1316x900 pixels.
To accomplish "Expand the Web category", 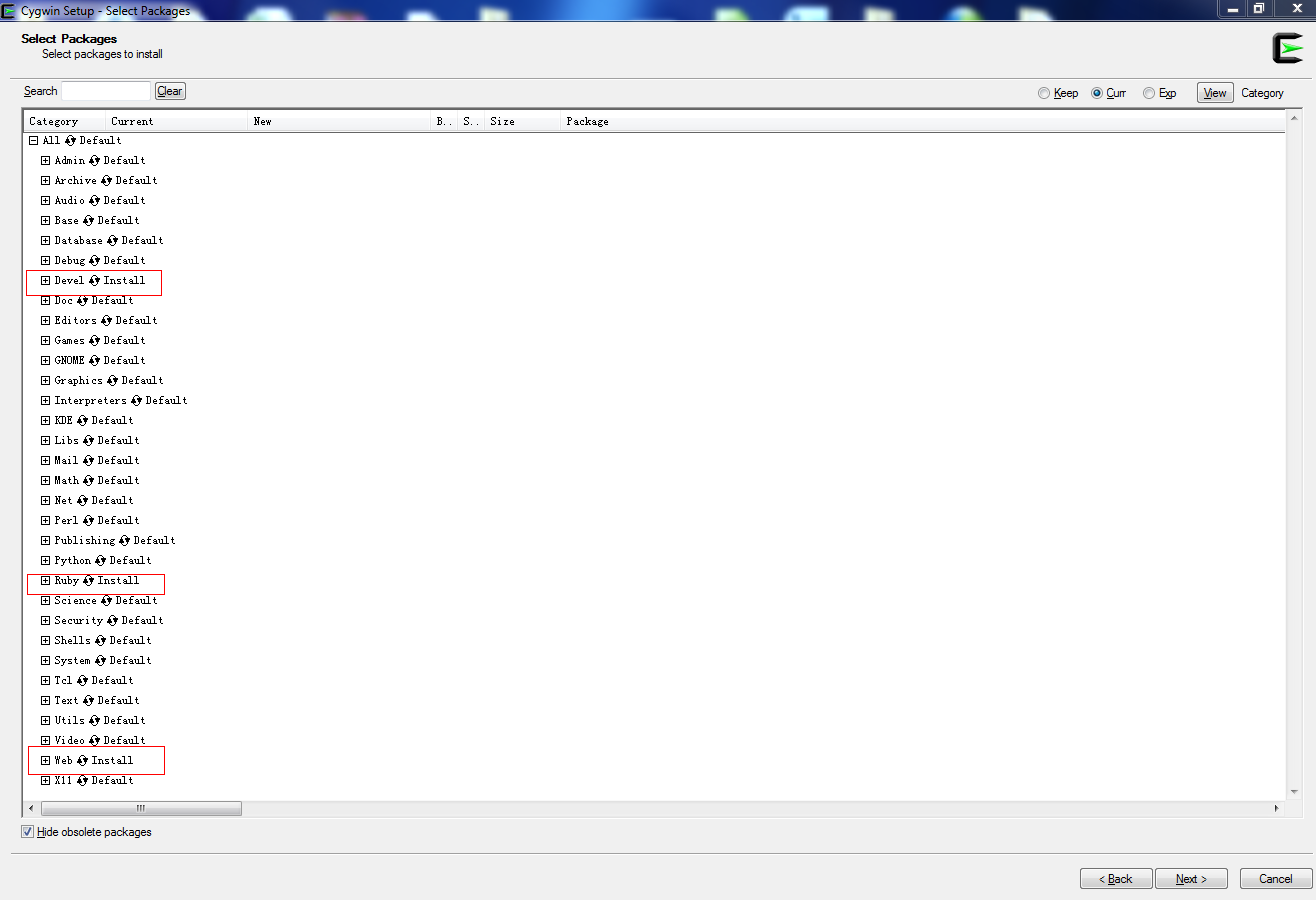I will pos(46,761).
